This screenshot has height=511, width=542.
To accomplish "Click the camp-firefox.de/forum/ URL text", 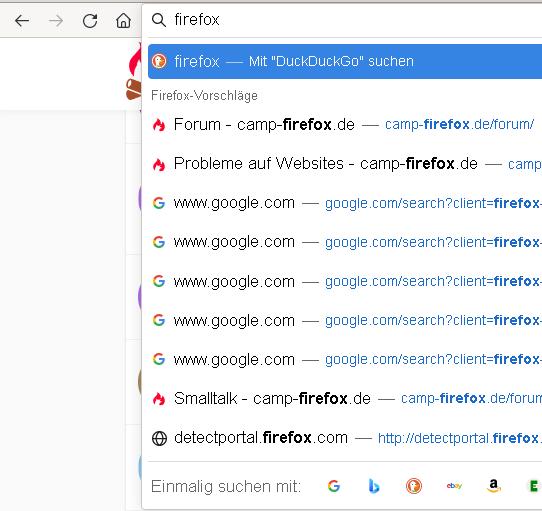I will 459,124.
